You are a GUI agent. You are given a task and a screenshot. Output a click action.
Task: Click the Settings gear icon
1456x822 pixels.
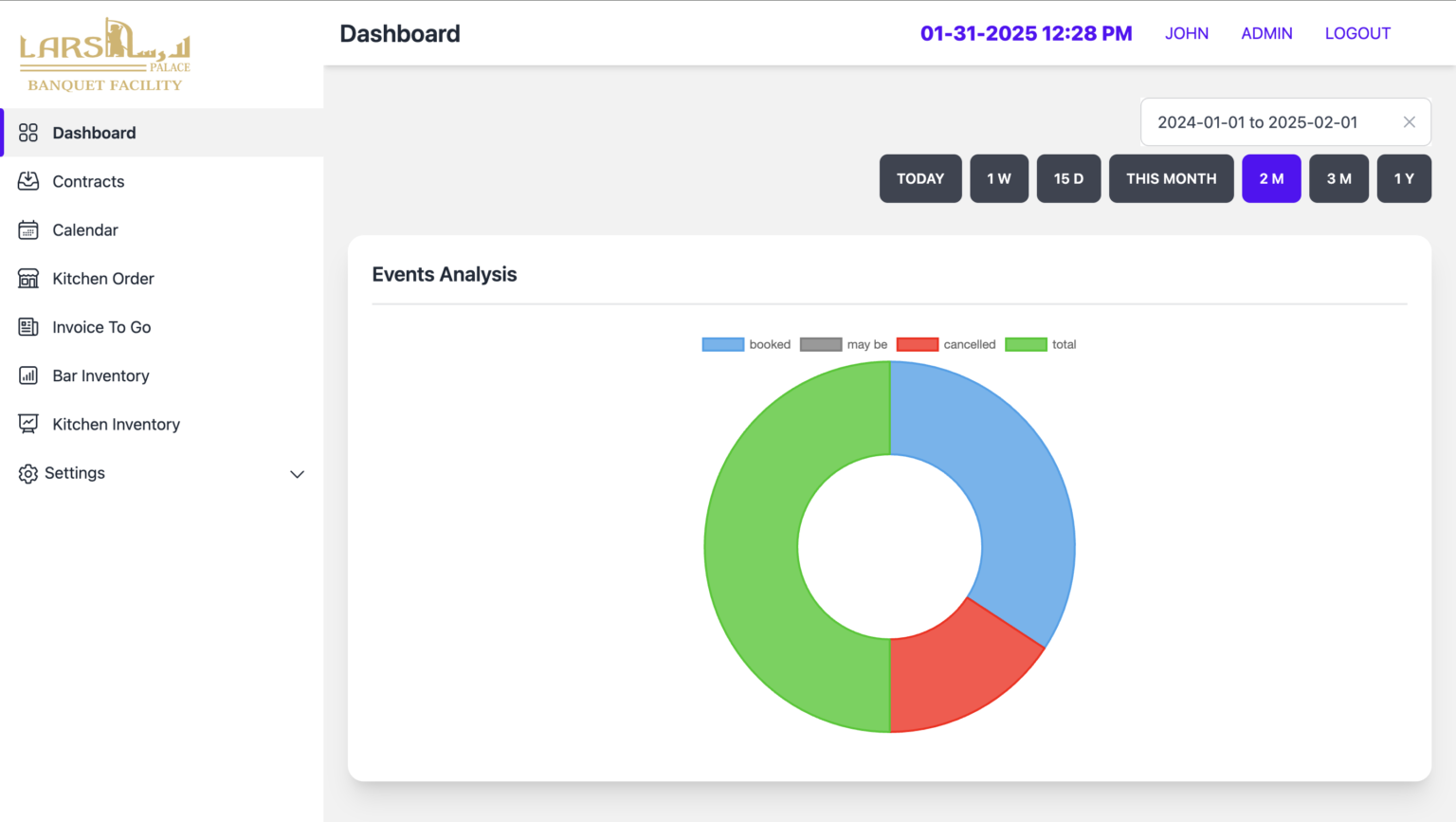point(28,473)
